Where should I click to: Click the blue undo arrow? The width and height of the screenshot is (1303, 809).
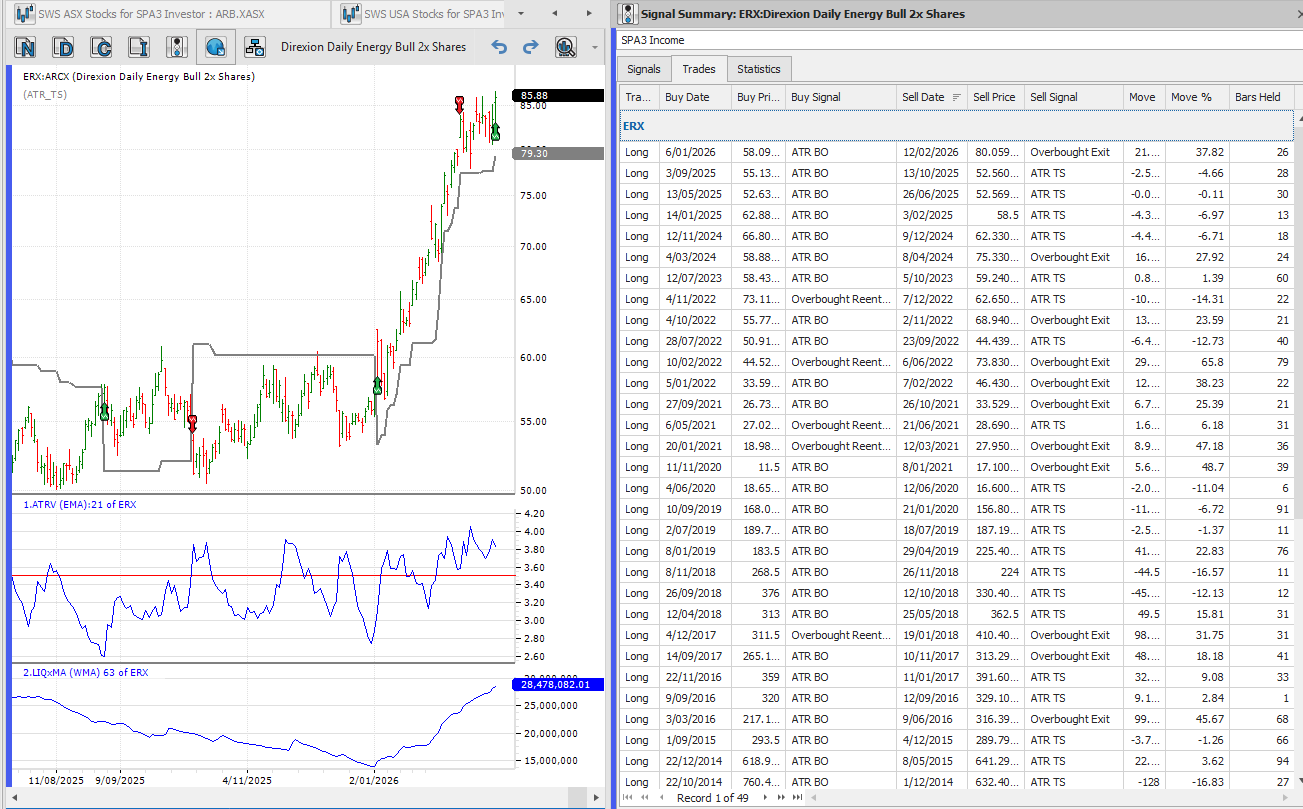[x=500, y=47]
